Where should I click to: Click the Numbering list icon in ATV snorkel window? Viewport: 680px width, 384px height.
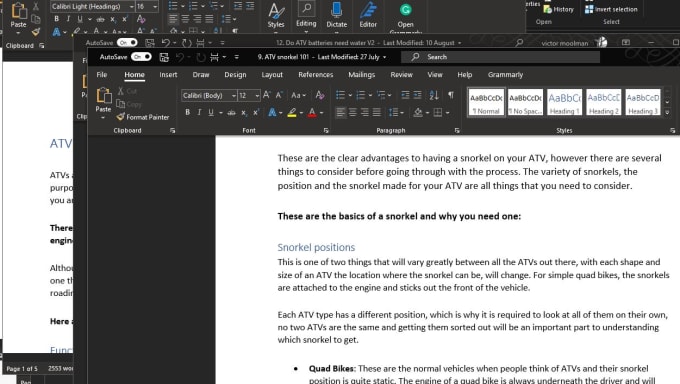pyautogui.click(x=360, y=95)
